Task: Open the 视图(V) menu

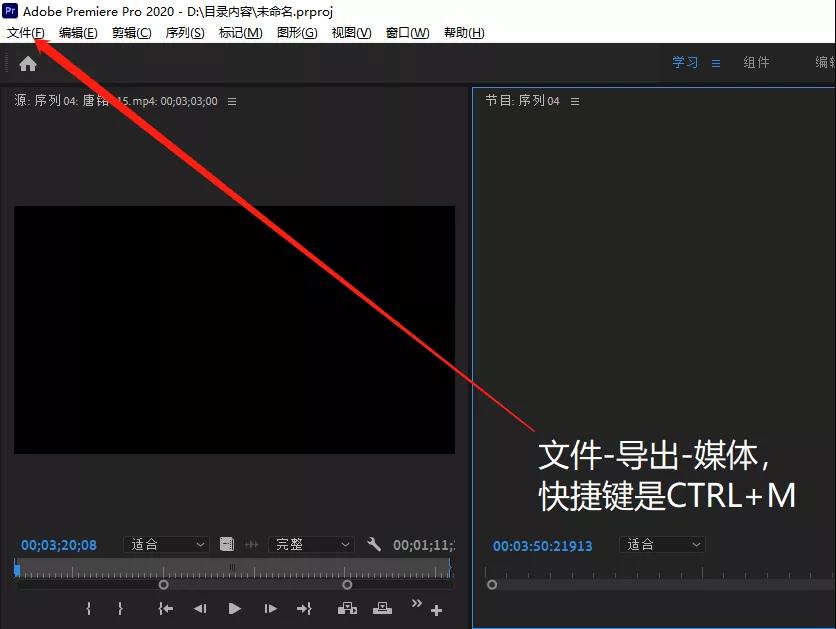Action: (351, 33)
